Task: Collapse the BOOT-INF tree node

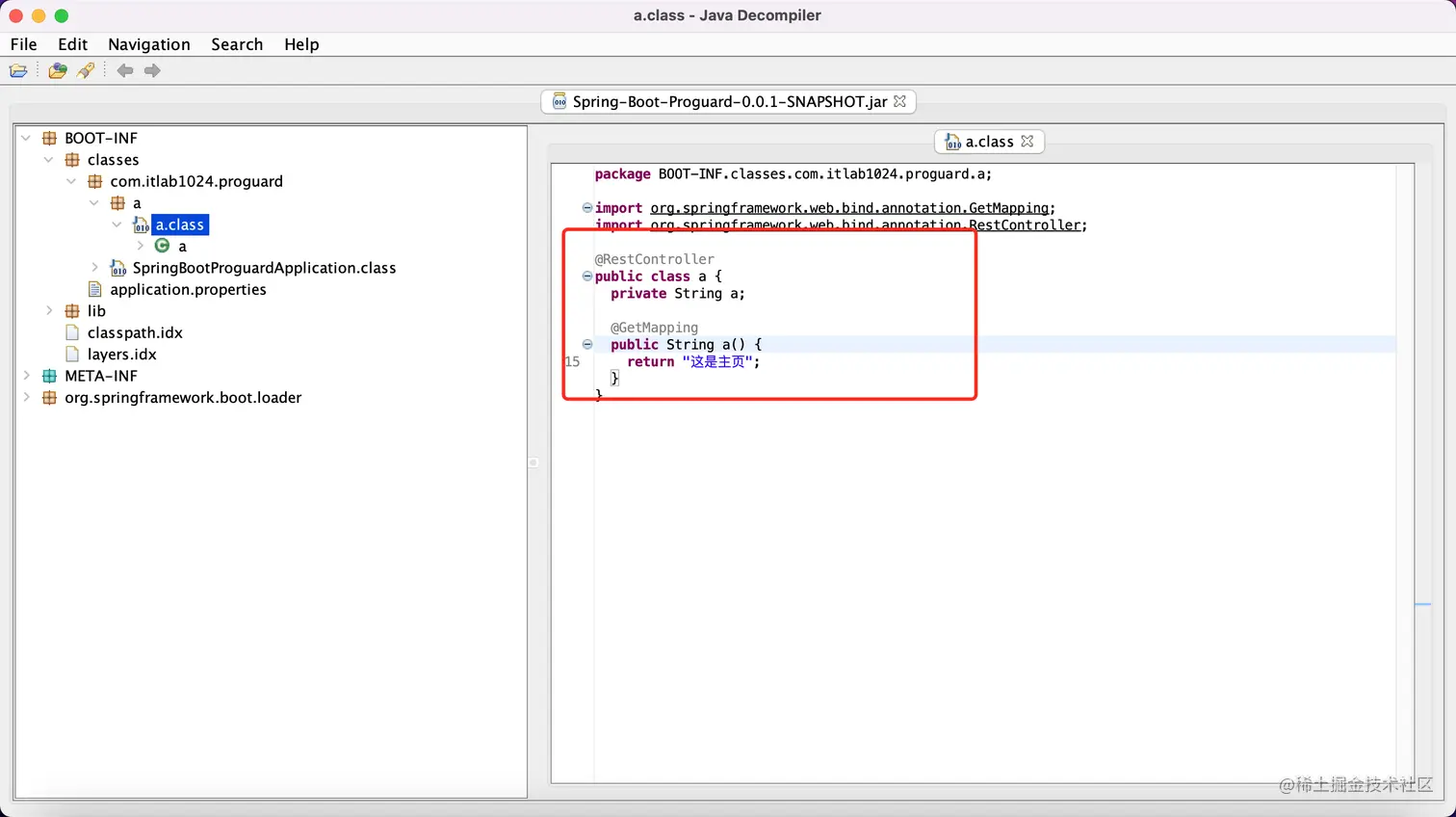Action: 26,138
